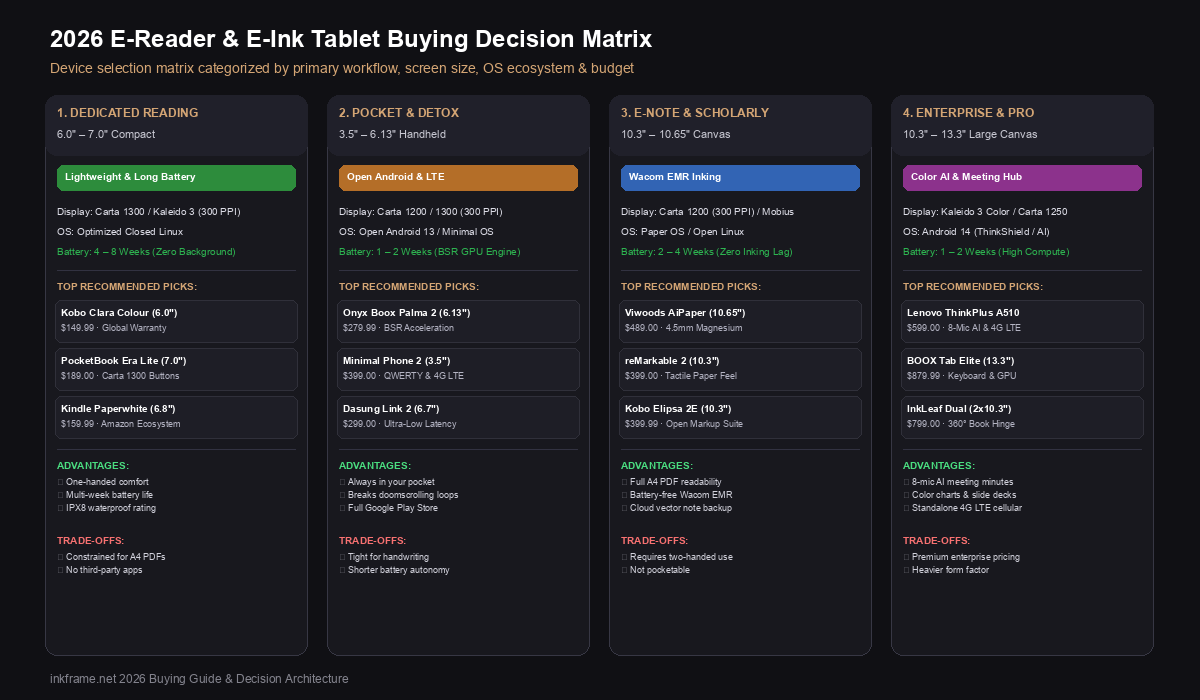Open the Kobo Elipsa 2E card
This screenshot has width=1200, height=700.
(740, 417)
